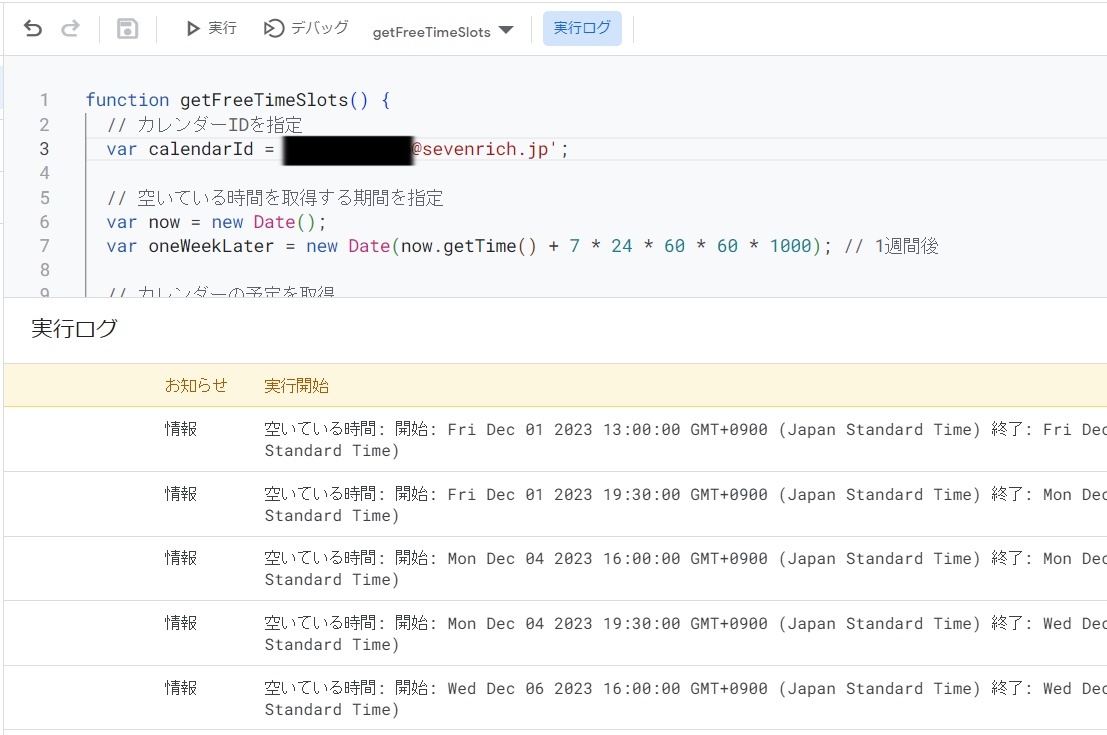Open the 実行ログ execution log
This screenshot has height=735, width=1107.
pos(582,28)
